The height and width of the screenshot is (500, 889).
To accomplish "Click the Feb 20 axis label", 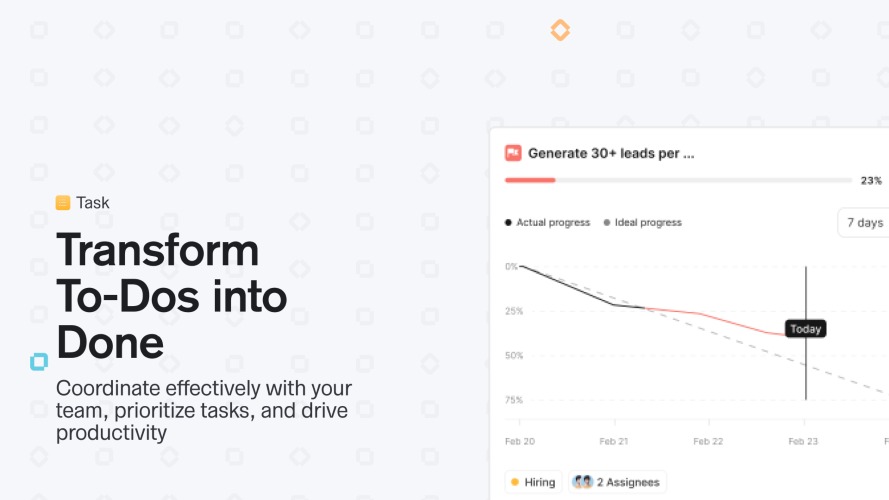I will pos(520,441).
